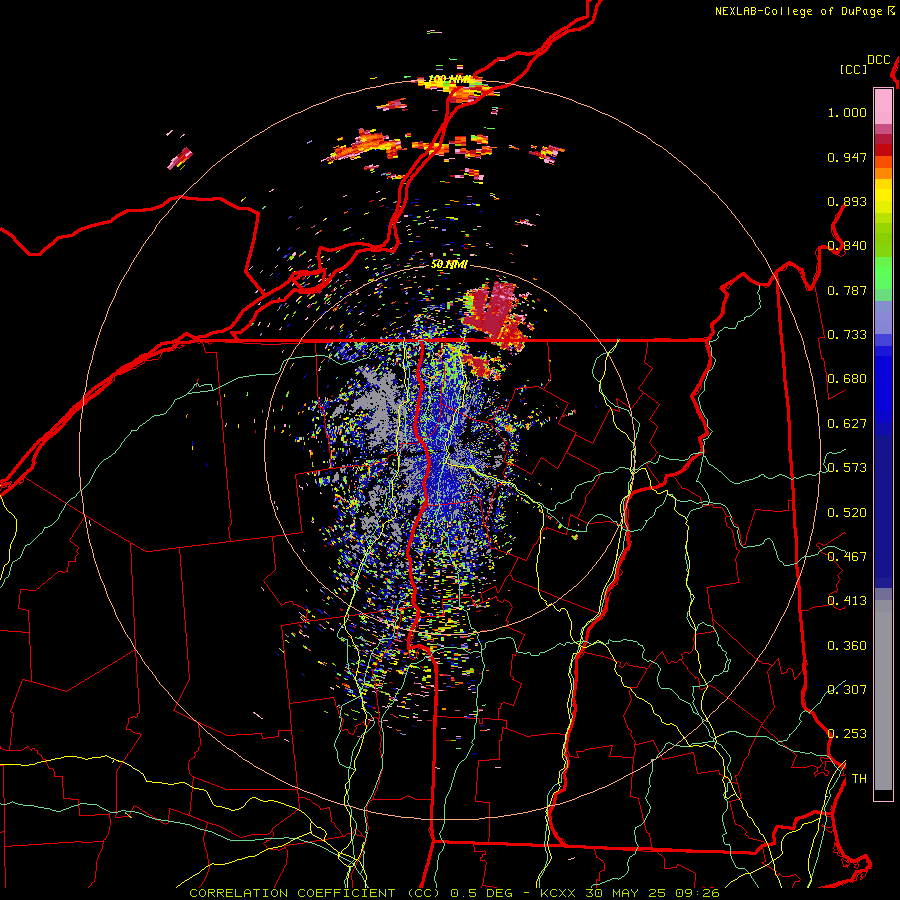Click the 100 NMI range ring label

tap(451, 79)
